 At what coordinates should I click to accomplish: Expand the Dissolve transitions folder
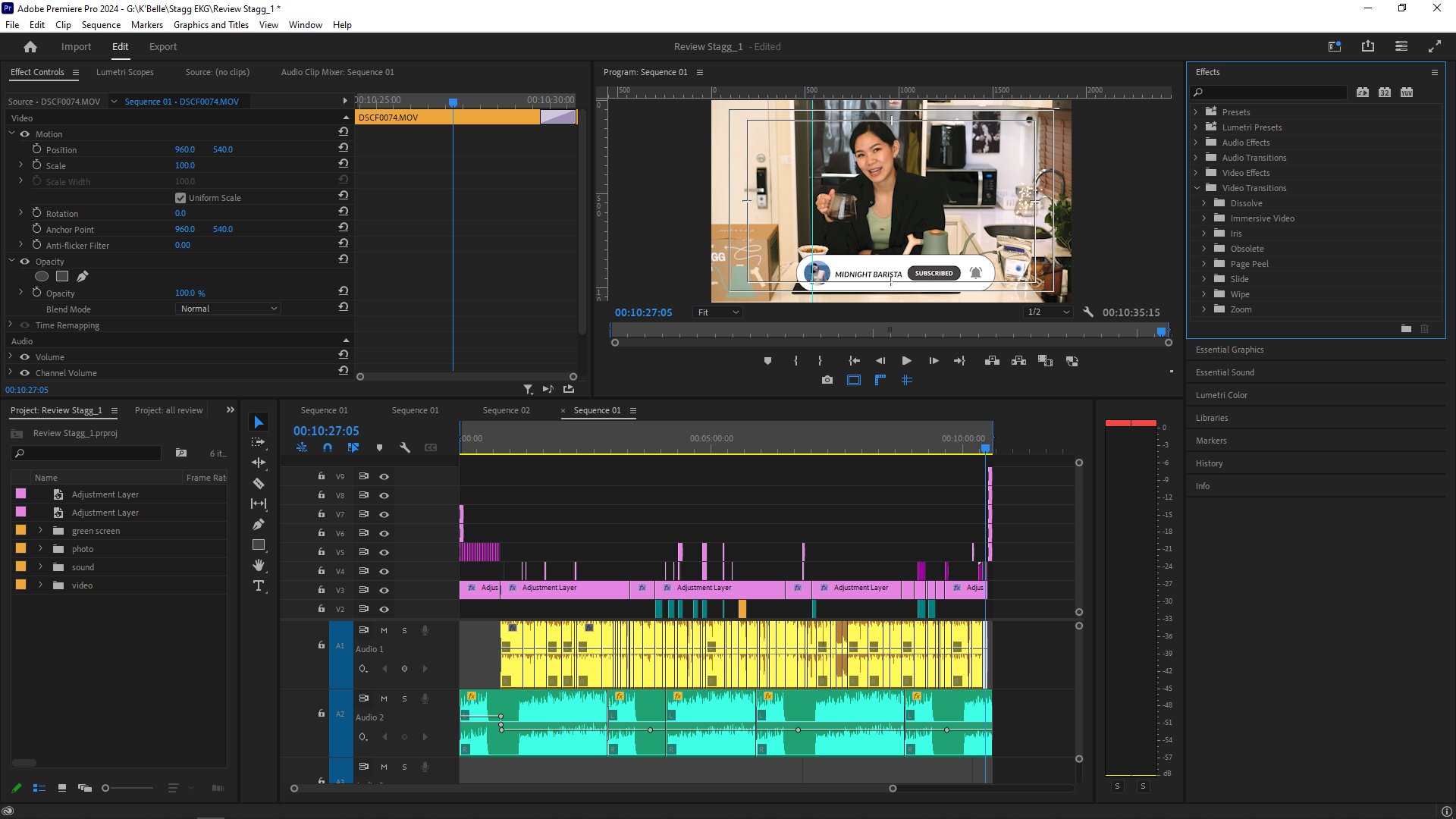coord(1203,203)
